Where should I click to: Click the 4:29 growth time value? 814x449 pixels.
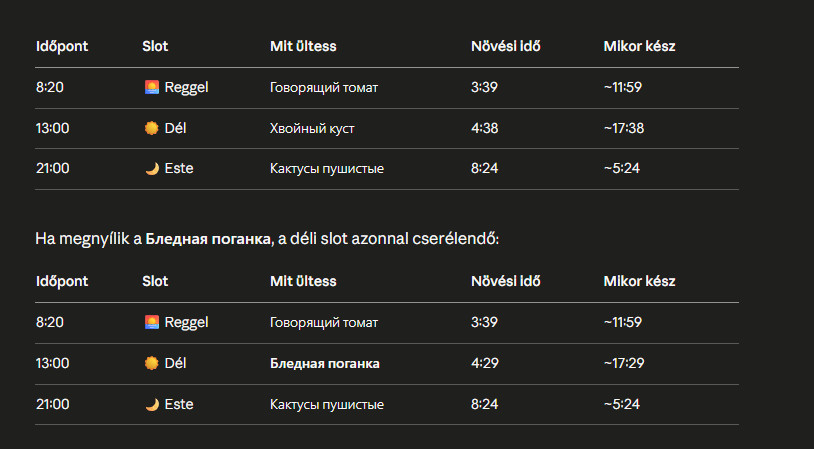point(484,363)
